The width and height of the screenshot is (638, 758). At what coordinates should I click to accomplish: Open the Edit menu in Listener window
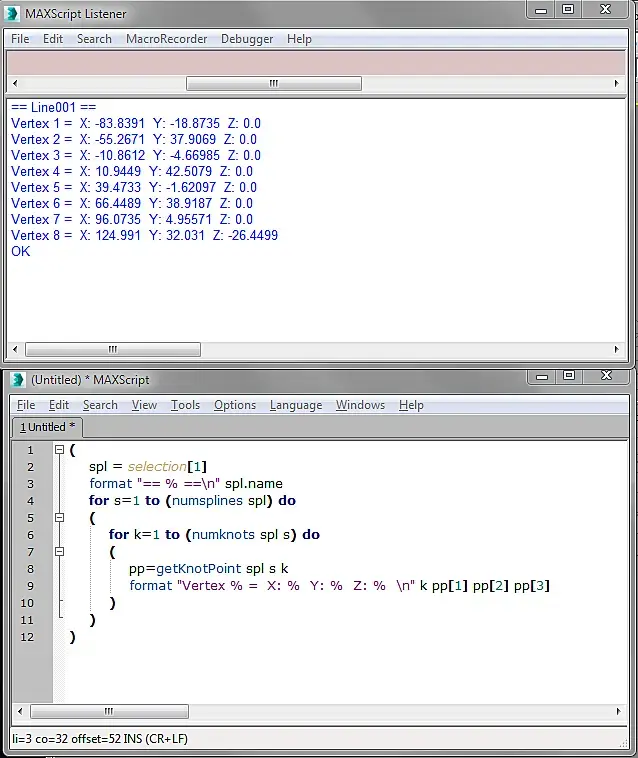tap(53, 39)
